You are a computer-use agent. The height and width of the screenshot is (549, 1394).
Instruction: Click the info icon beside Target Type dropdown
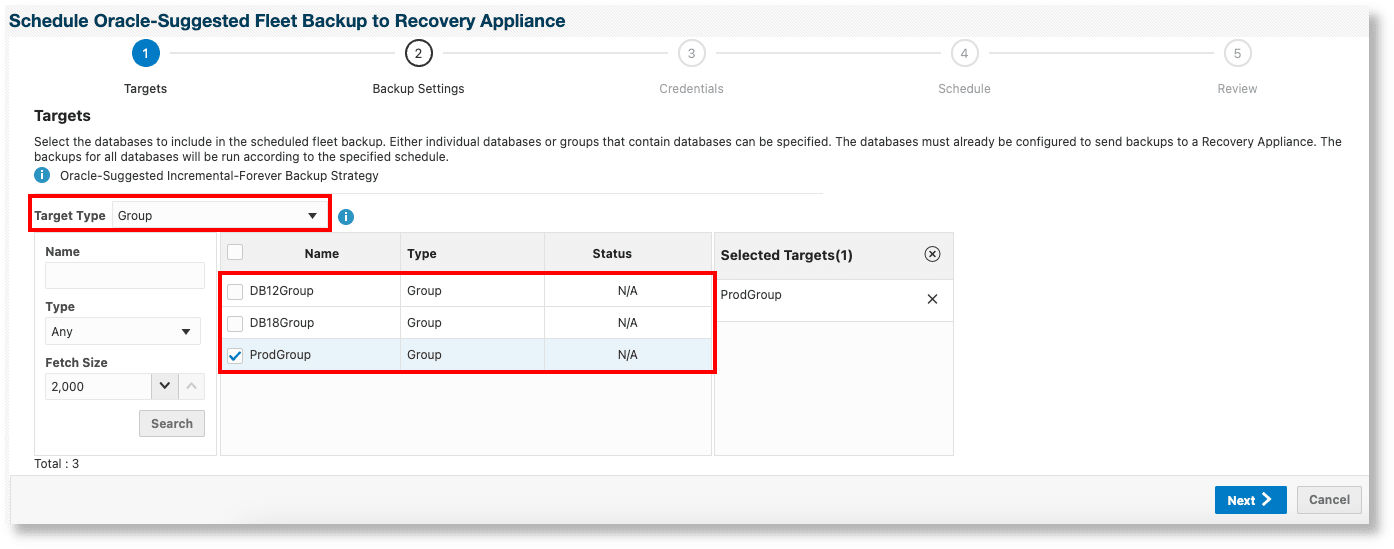point(346,217)
